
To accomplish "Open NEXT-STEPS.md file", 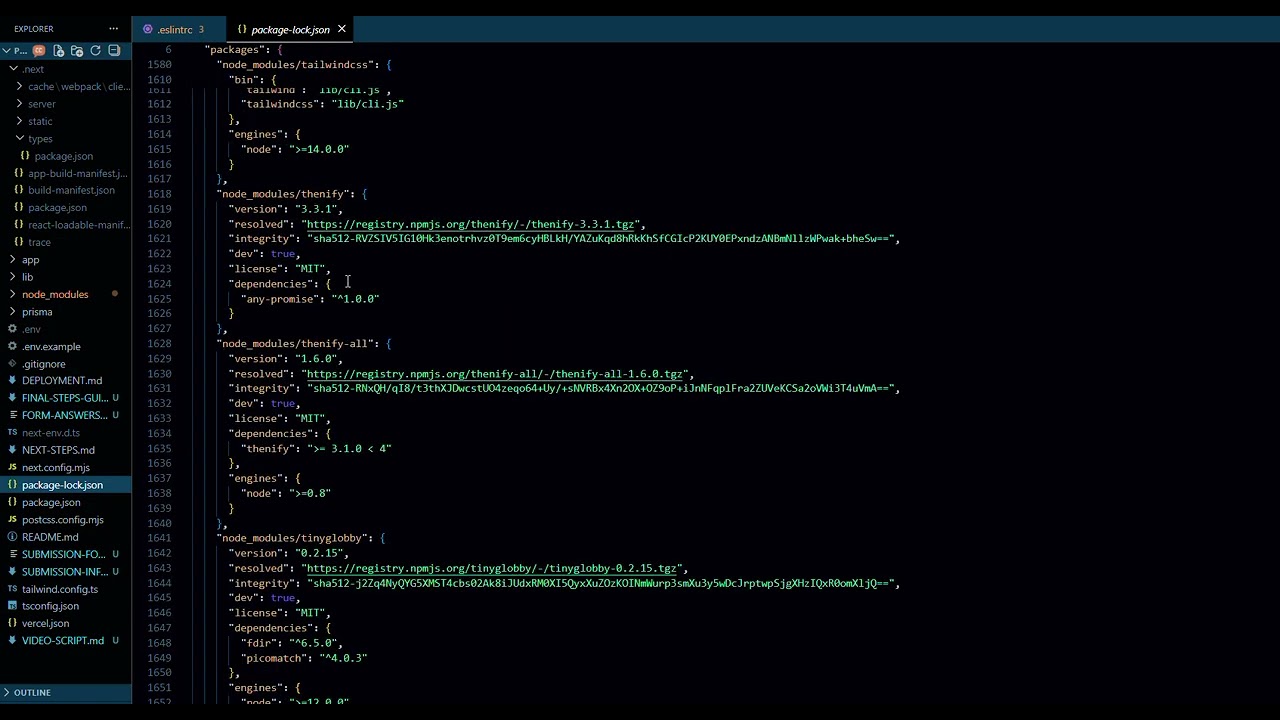I will [x=58, y=450].
